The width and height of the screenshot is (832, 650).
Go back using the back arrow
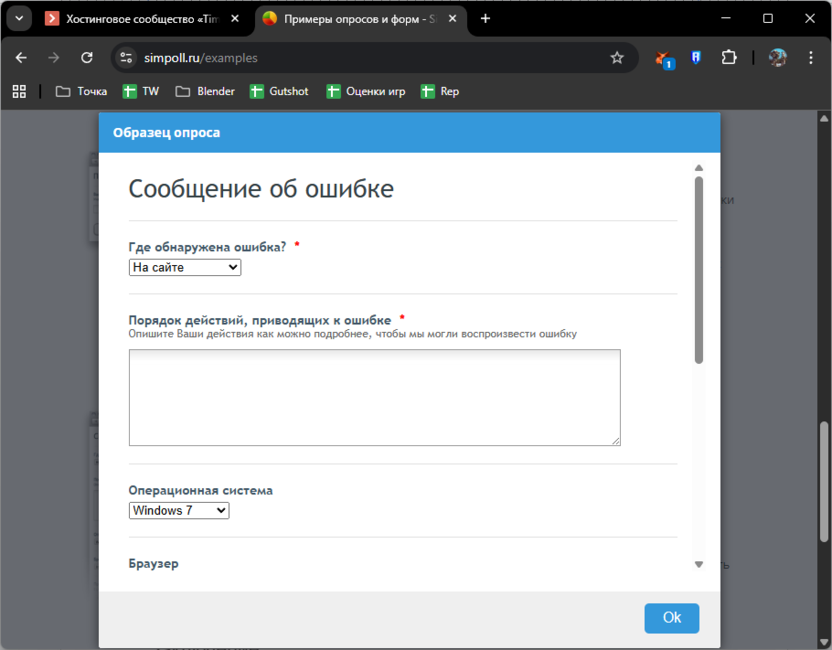[20, 58]
